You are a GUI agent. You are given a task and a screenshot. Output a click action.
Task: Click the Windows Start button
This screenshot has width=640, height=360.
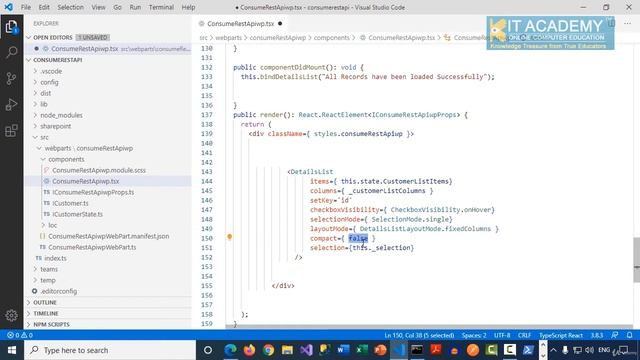pyautogui.click(x=12, y=350)
